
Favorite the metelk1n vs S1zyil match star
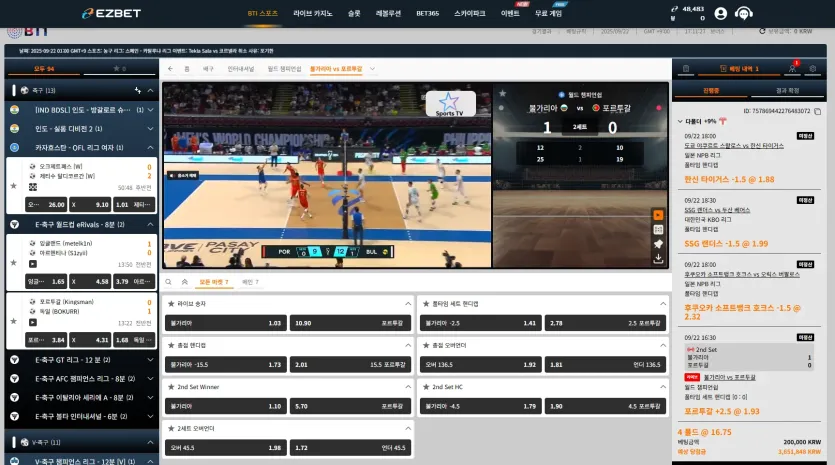pyautogui.click(x=14, y=263)
